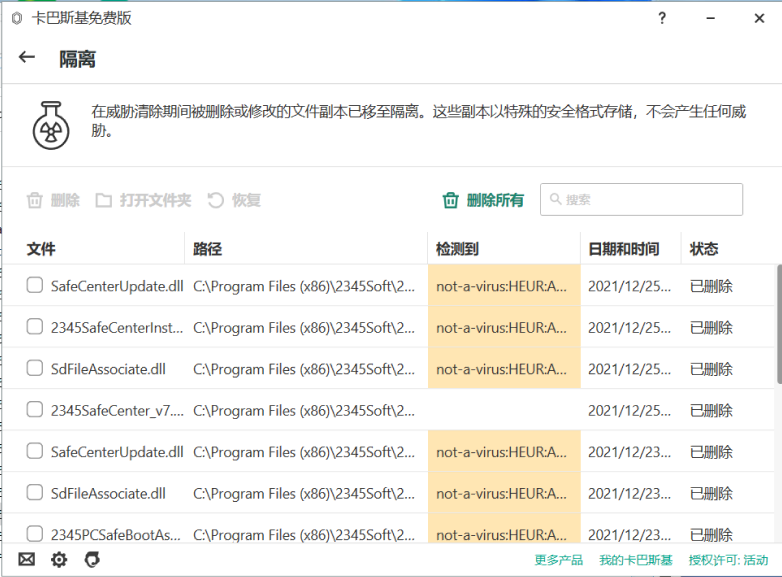
Task: Check the first SdFileAssociate.dll row checkbox
Action: tap(34, 368)
